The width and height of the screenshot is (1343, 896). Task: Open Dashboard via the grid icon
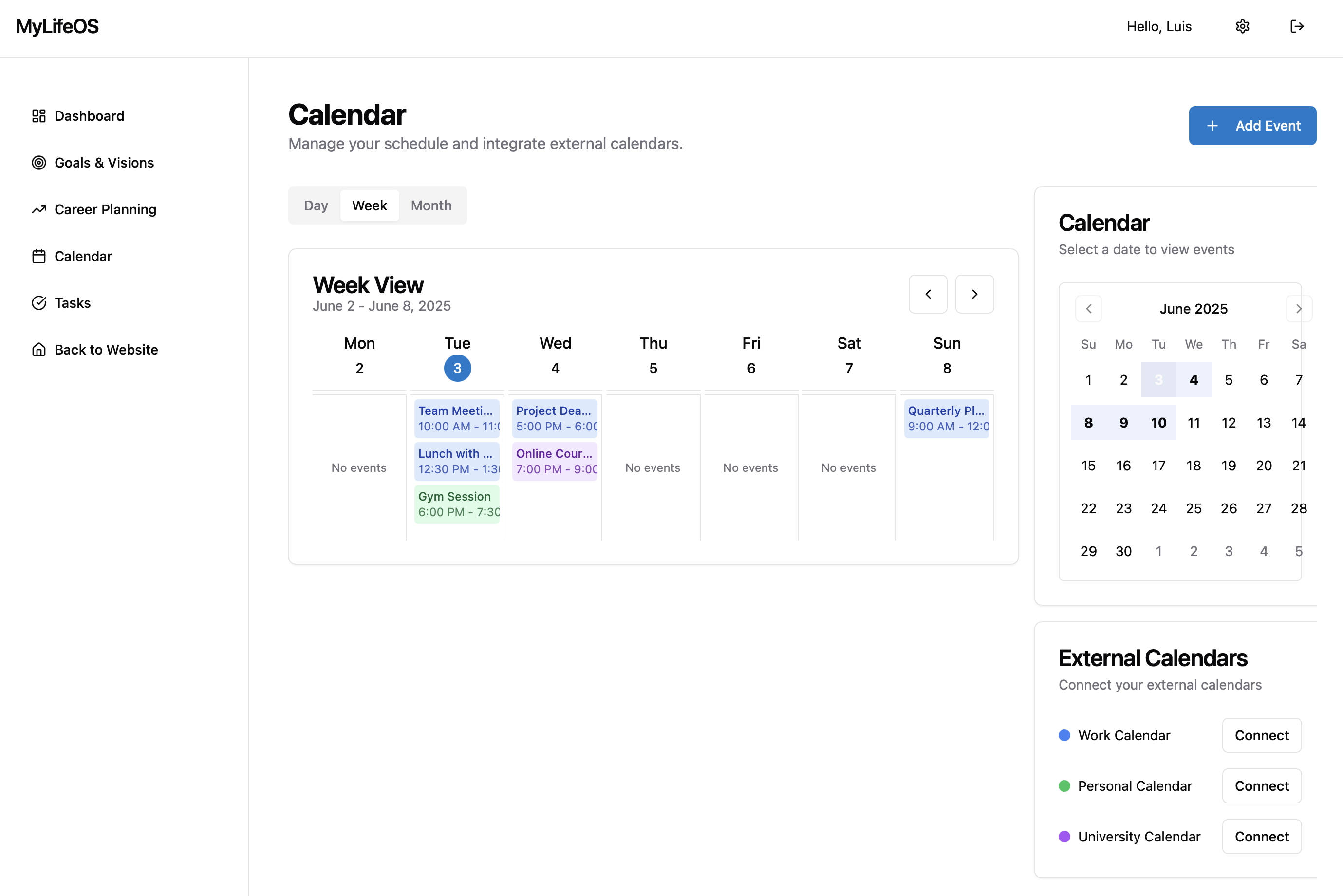coord(39,116)
